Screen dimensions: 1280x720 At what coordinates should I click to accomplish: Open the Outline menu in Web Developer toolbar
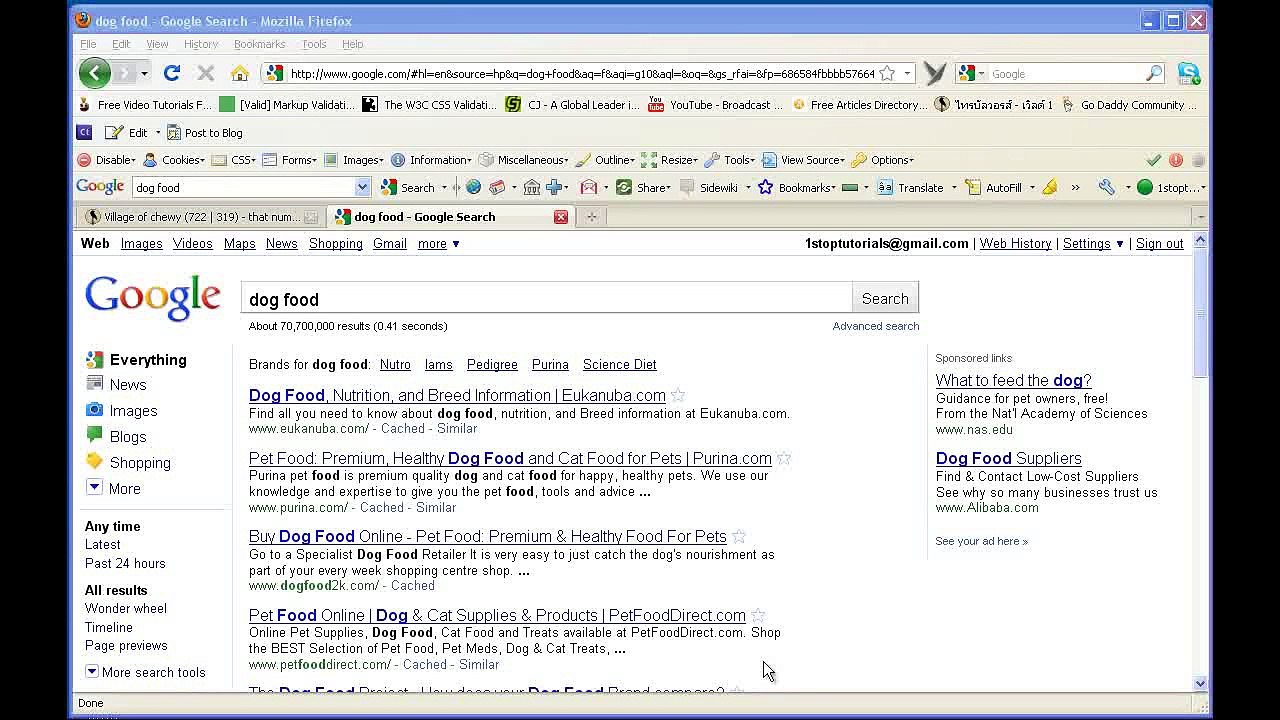[605, 160]
